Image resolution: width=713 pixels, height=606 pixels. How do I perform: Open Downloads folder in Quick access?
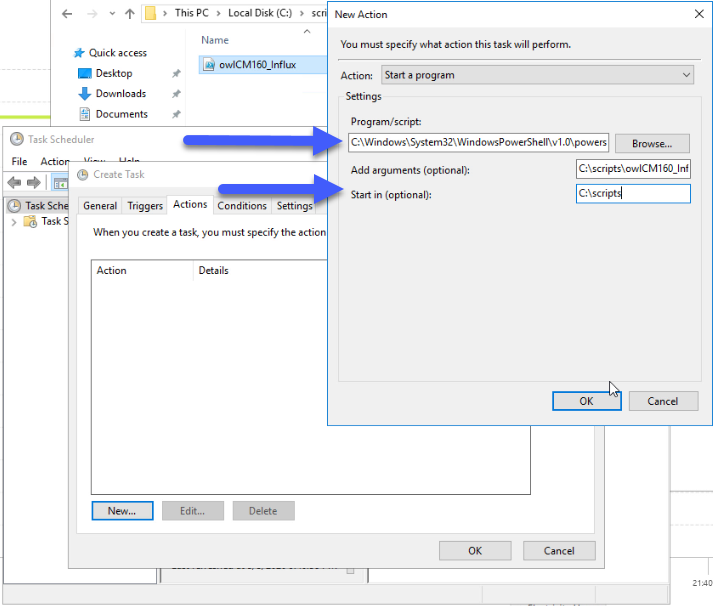pos(121,94)
